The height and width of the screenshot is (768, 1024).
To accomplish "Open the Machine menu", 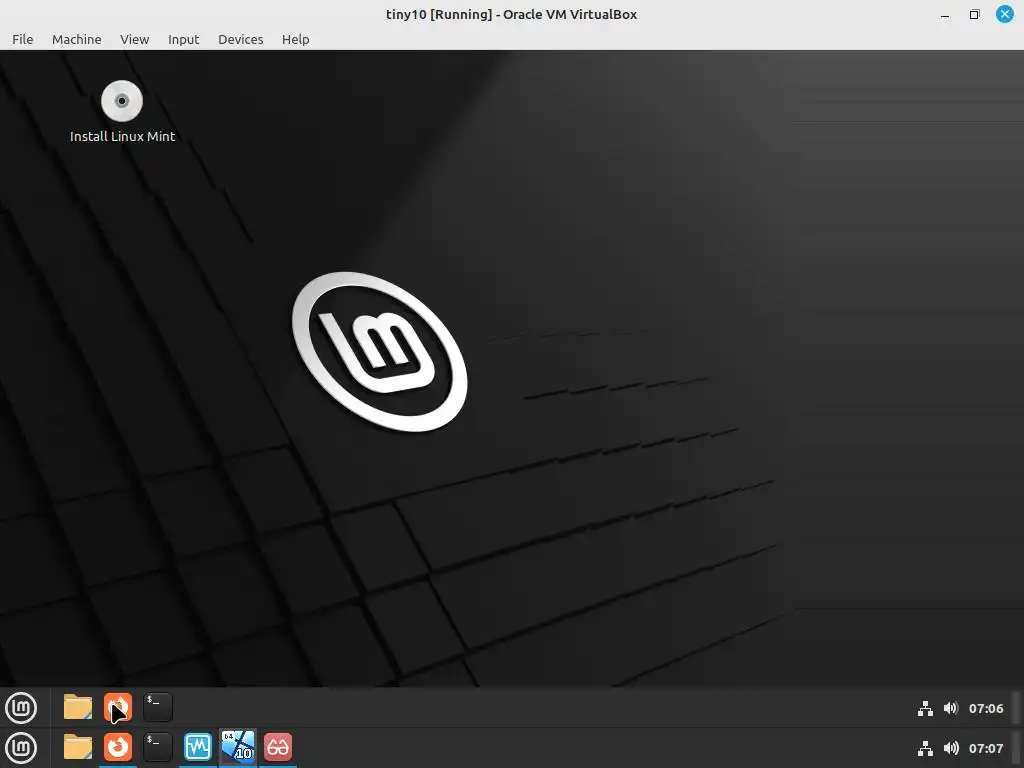I will point(76,39).
